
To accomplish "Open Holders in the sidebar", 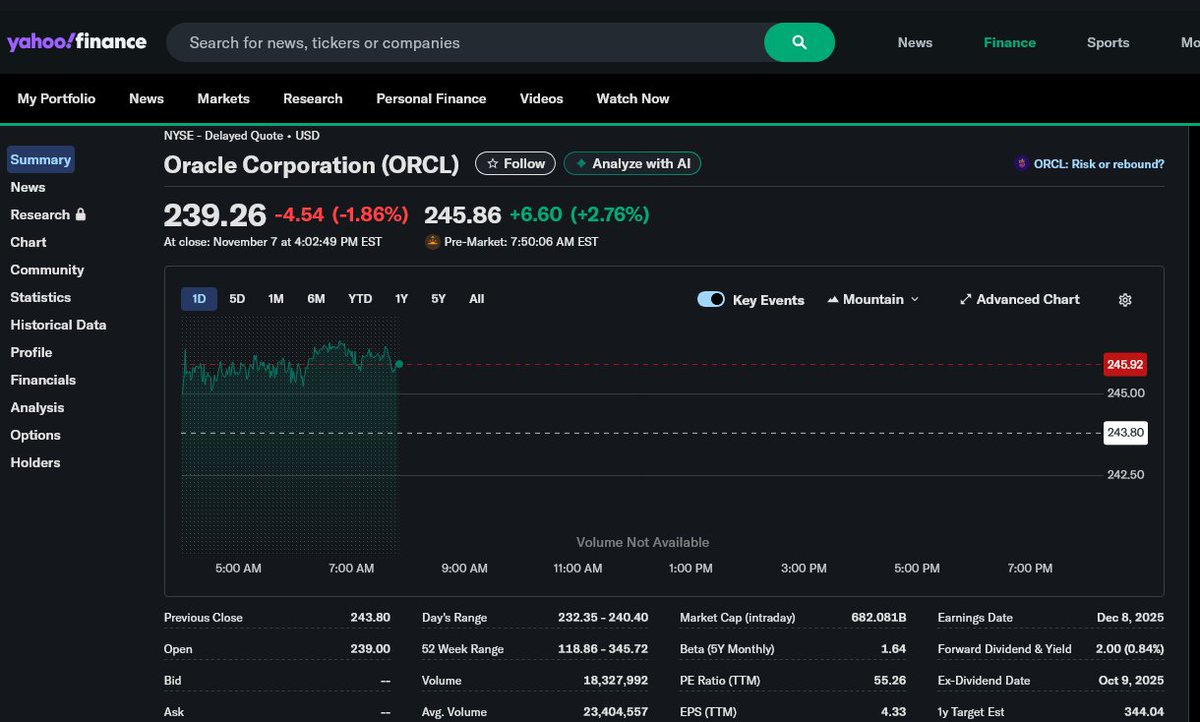I will pos(35,462).
